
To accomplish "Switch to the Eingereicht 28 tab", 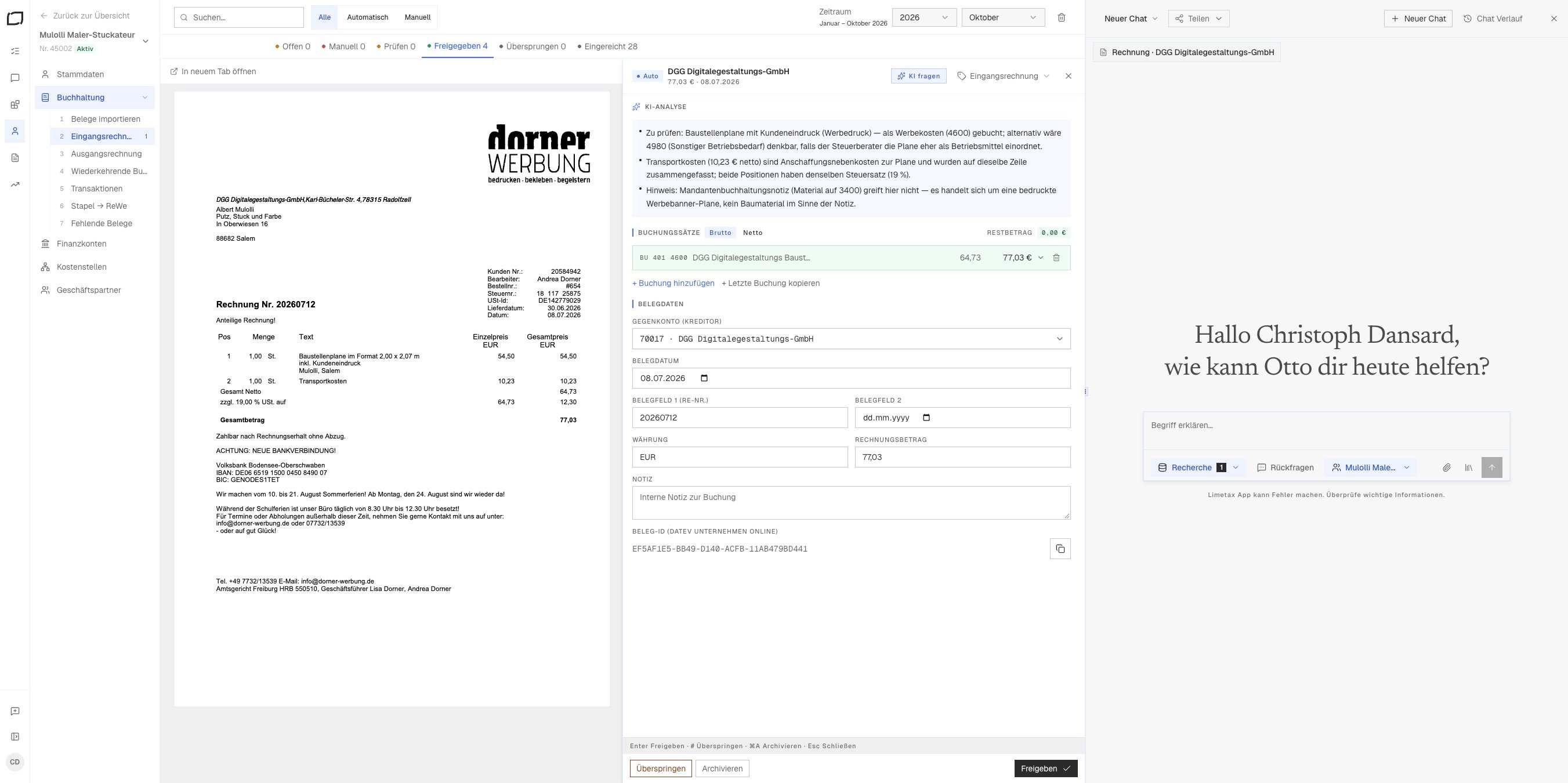I will (607, 46).
